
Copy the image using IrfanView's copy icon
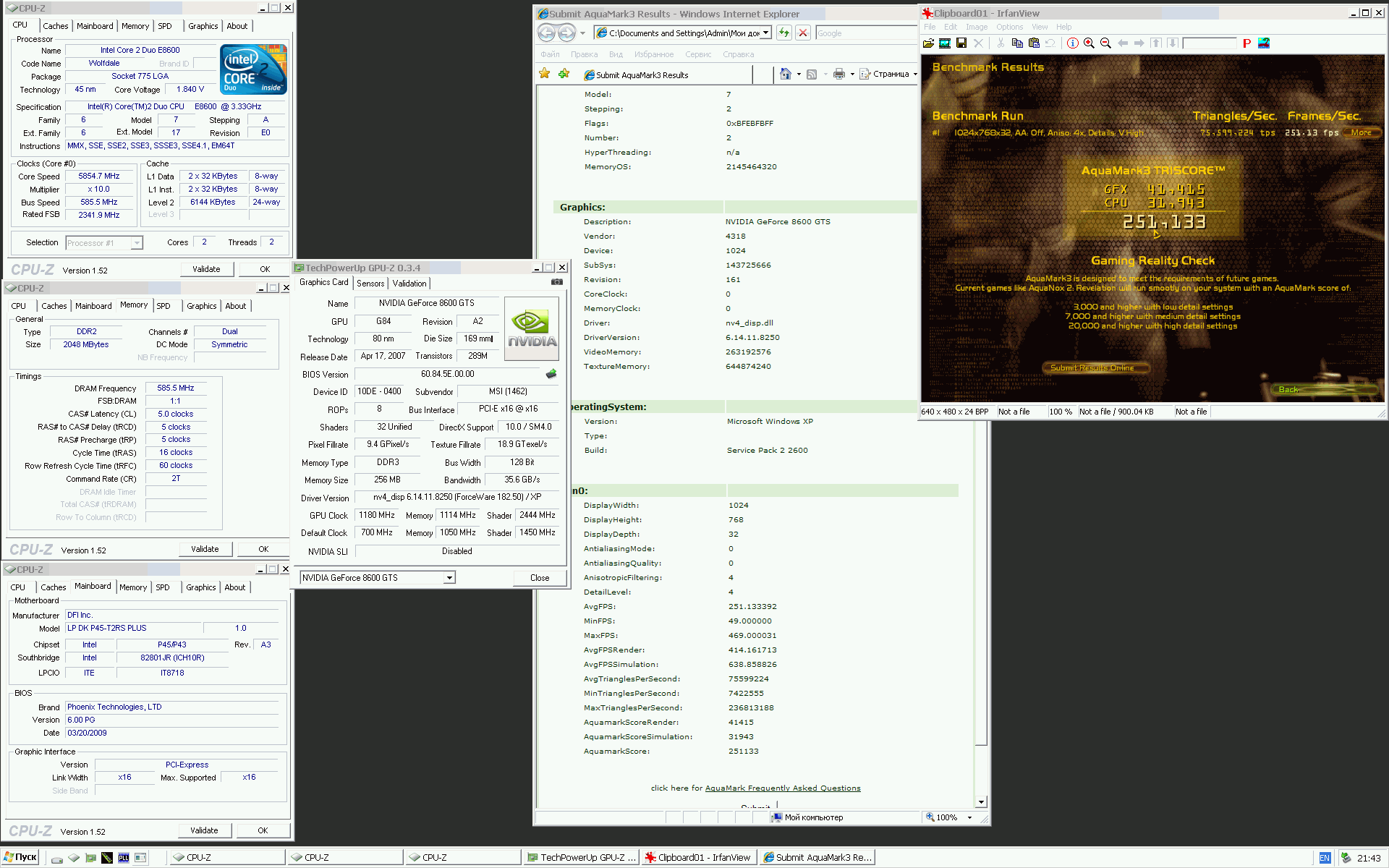pyautogui.click(x=1017, y=43)
